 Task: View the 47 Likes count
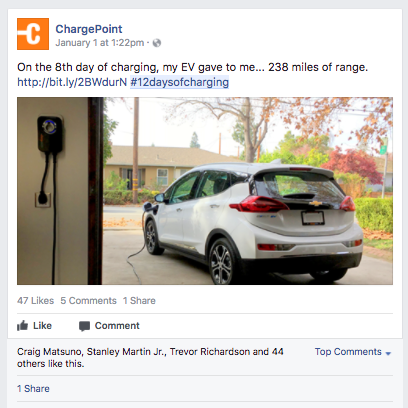pos(35,301)
